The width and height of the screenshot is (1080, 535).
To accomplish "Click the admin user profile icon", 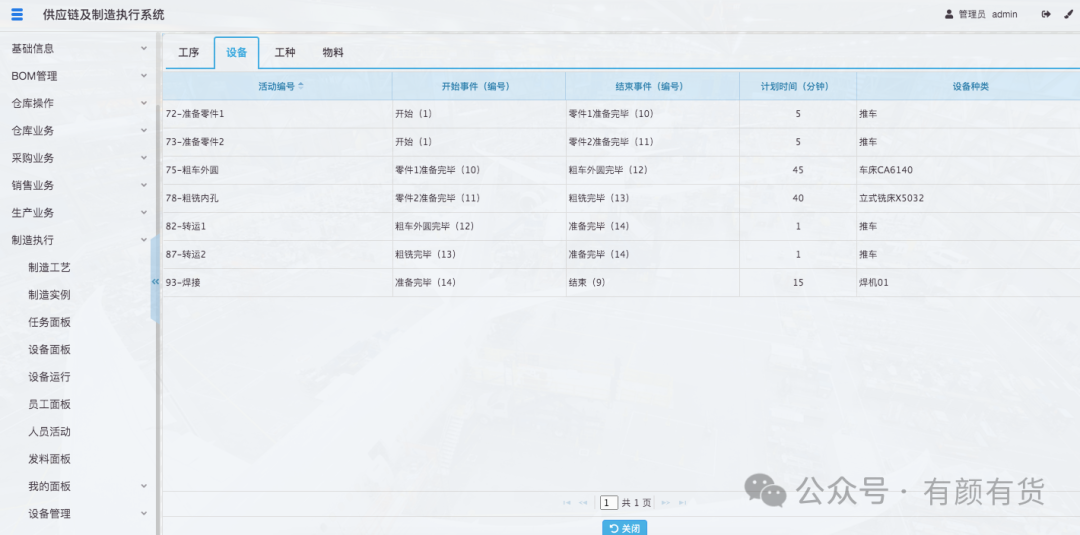I will [x=949, y=14].
